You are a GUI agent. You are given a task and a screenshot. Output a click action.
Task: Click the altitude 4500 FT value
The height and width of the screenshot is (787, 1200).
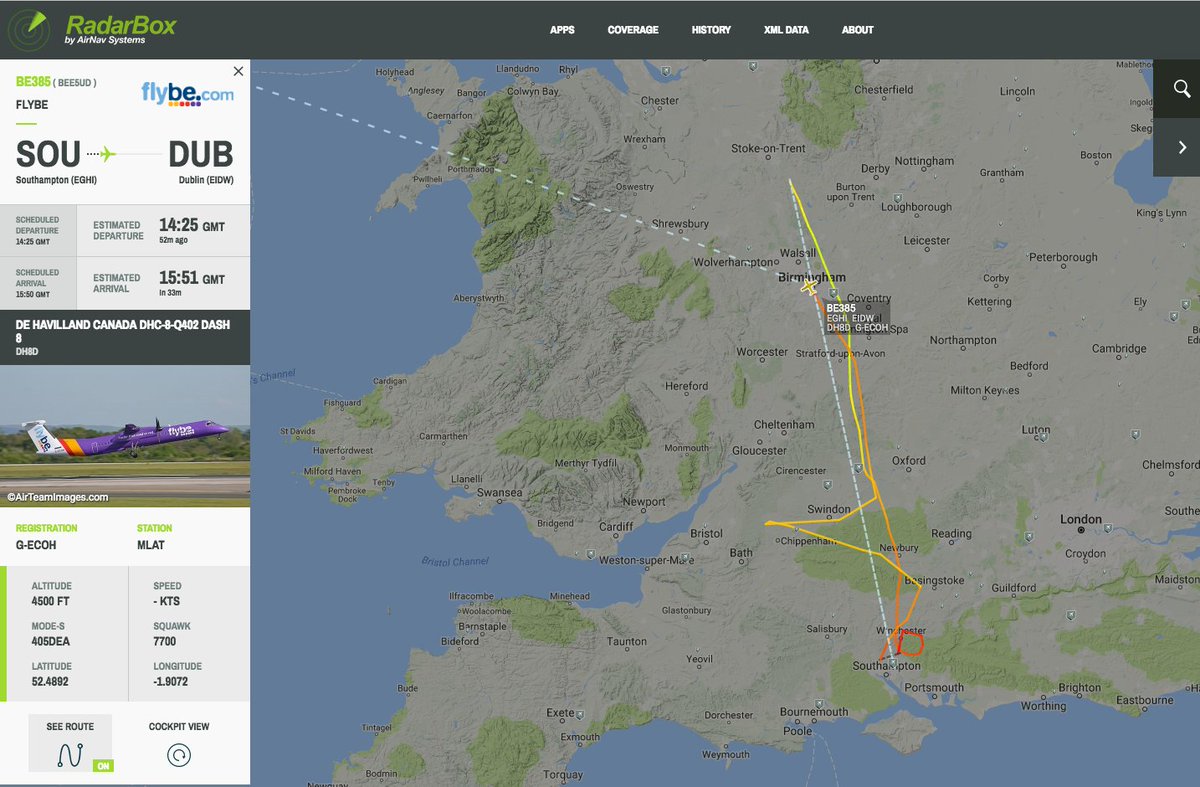pos(50,601)
